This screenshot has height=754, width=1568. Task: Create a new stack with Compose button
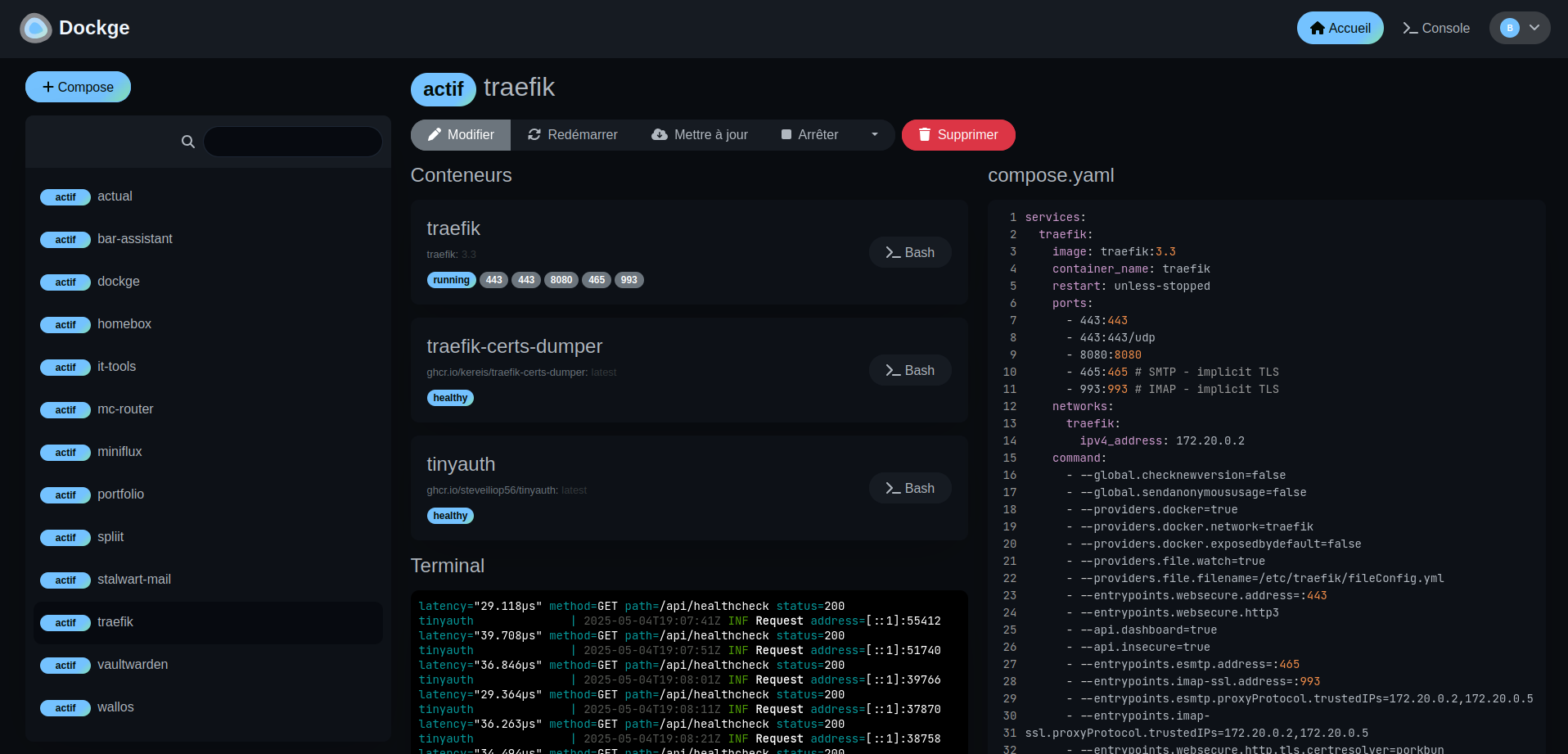(78, 87)
